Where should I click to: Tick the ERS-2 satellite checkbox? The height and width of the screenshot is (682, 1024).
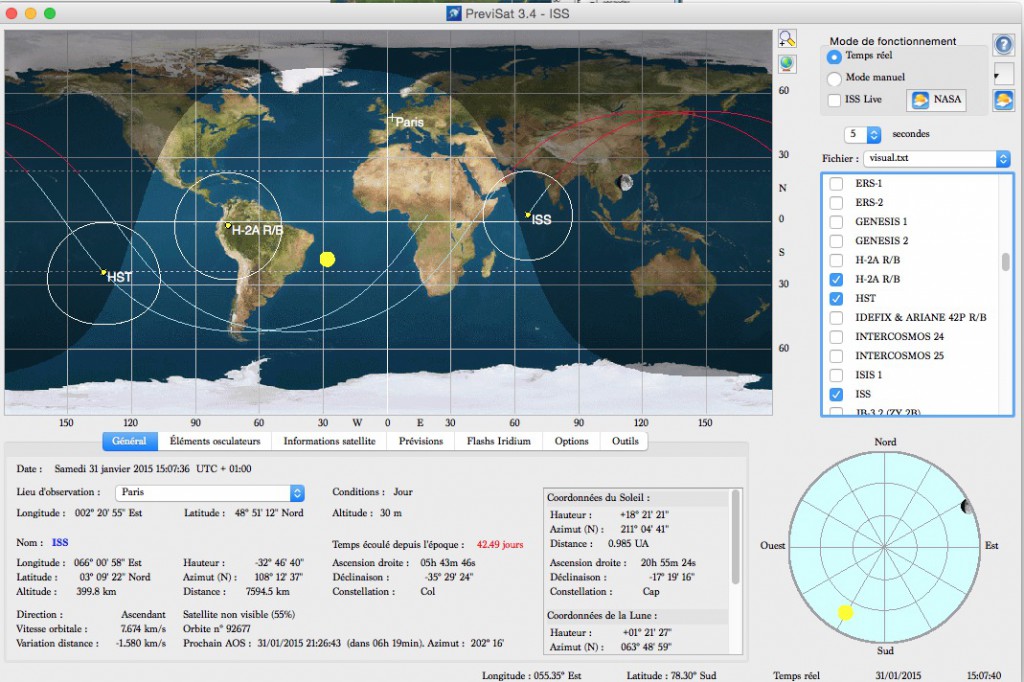[x=836, y=203]
